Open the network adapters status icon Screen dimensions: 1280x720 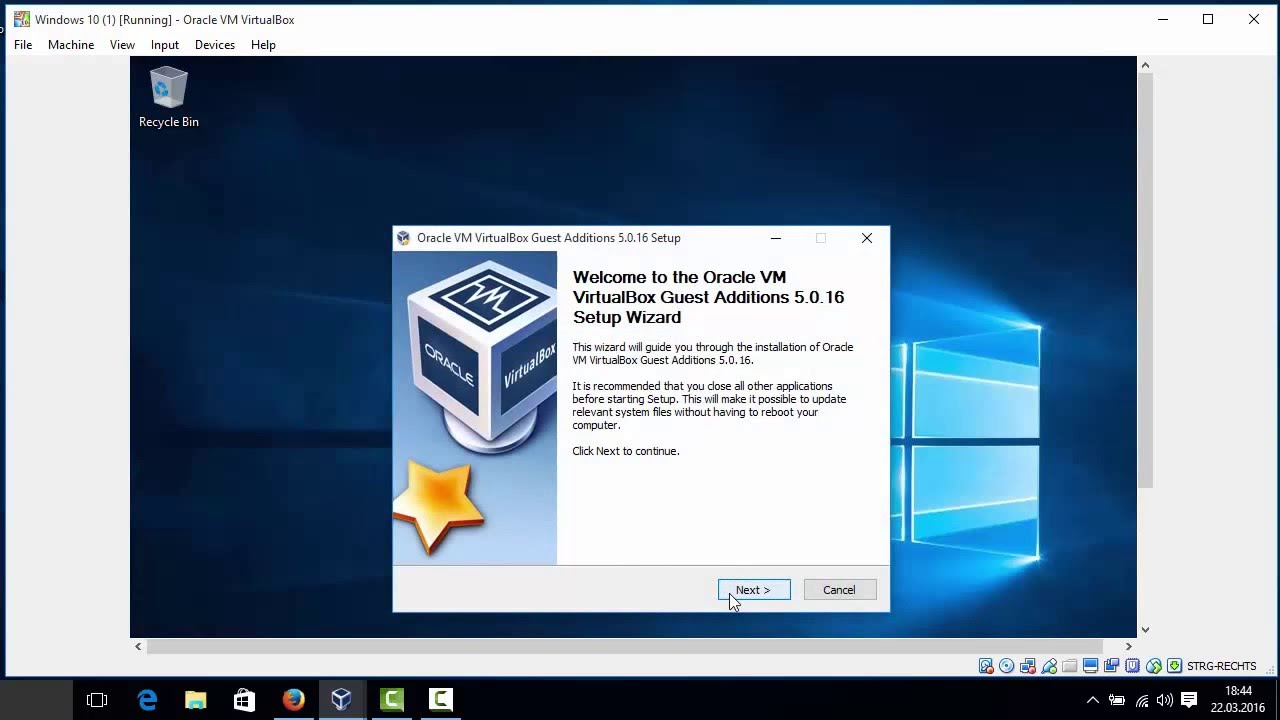1028,666
